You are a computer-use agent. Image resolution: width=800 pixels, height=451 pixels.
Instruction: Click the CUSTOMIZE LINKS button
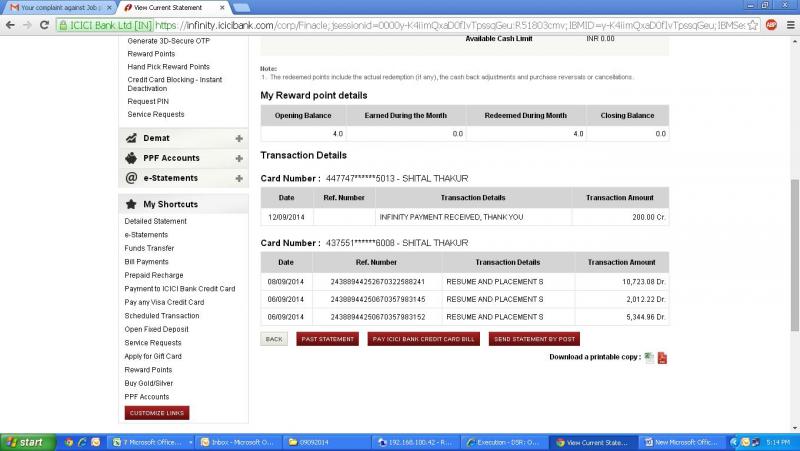(x=157, y=413)
